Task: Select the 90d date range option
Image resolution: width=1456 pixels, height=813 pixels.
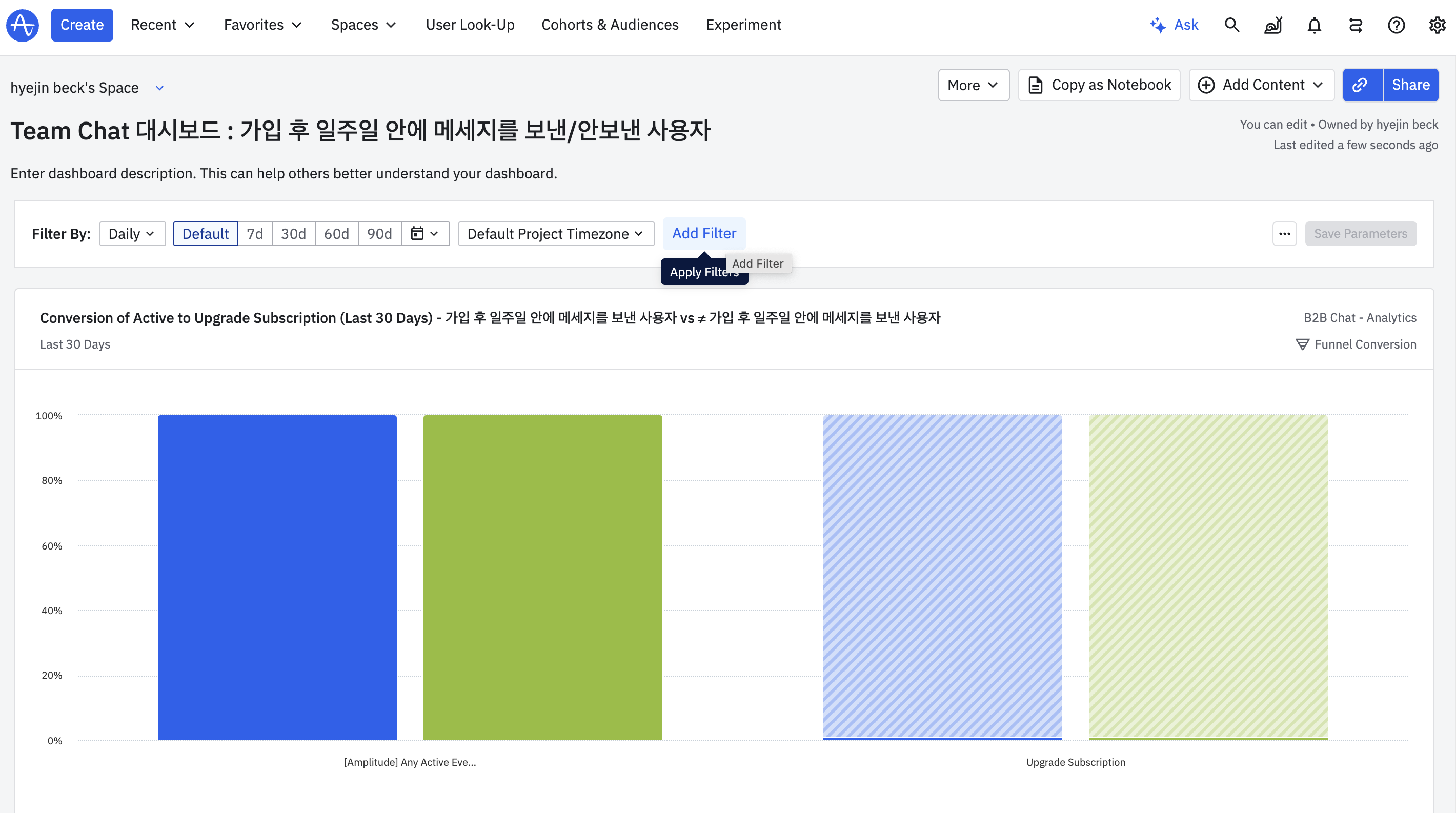Action: click(379, 233)
